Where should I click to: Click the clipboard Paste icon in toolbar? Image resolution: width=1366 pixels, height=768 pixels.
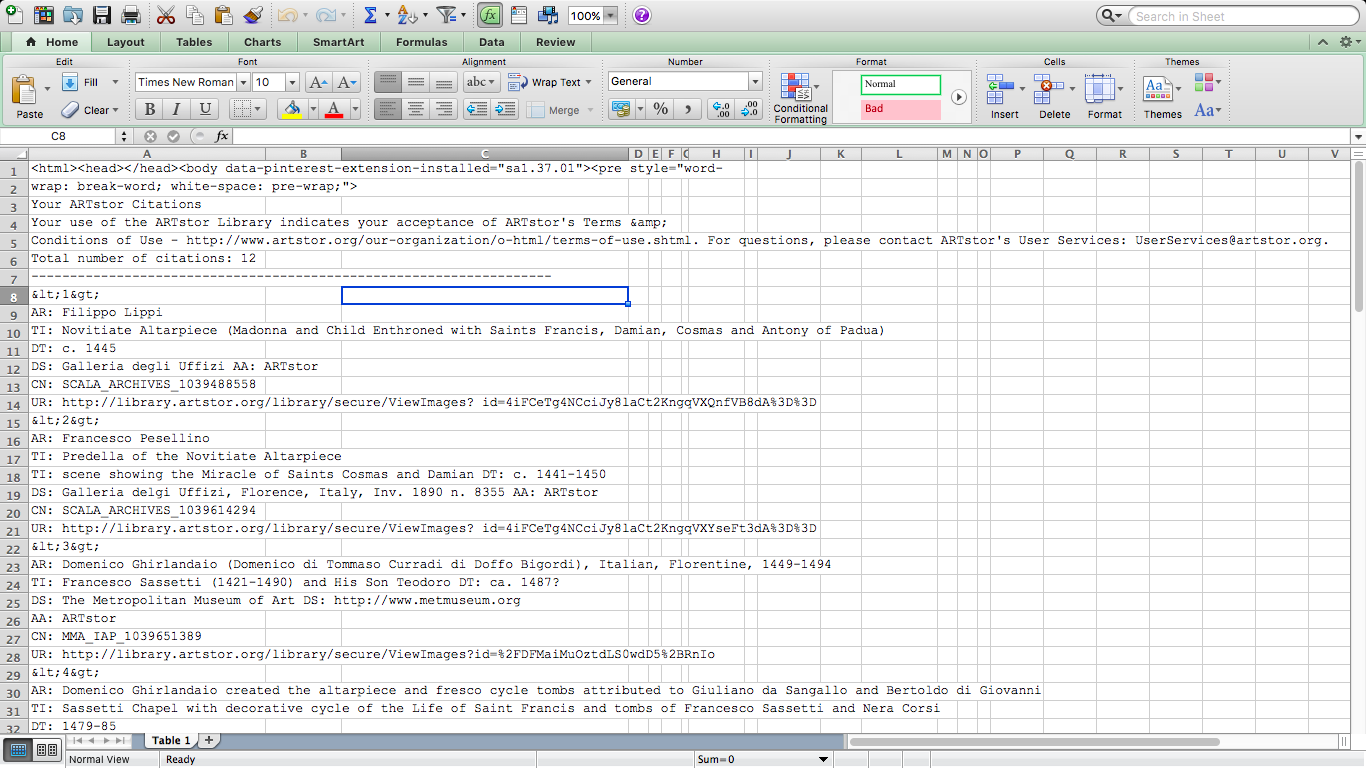coord(224,15)
